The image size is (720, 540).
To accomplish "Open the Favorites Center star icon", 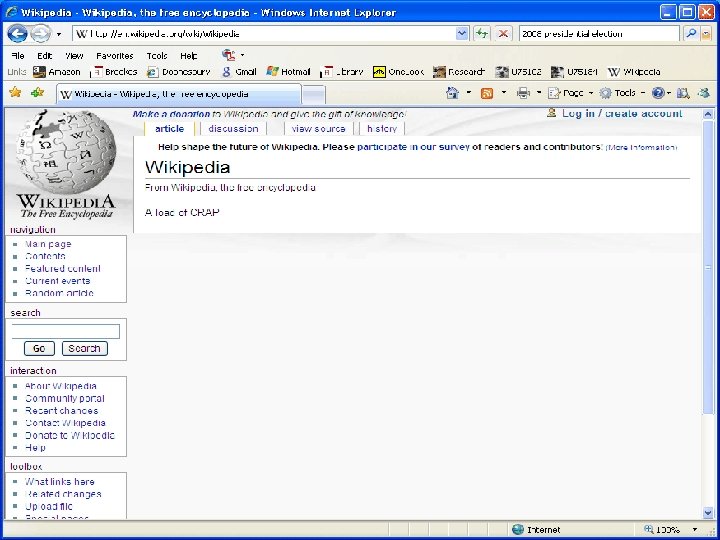I will pyautogui.click(x=15, y=93).
